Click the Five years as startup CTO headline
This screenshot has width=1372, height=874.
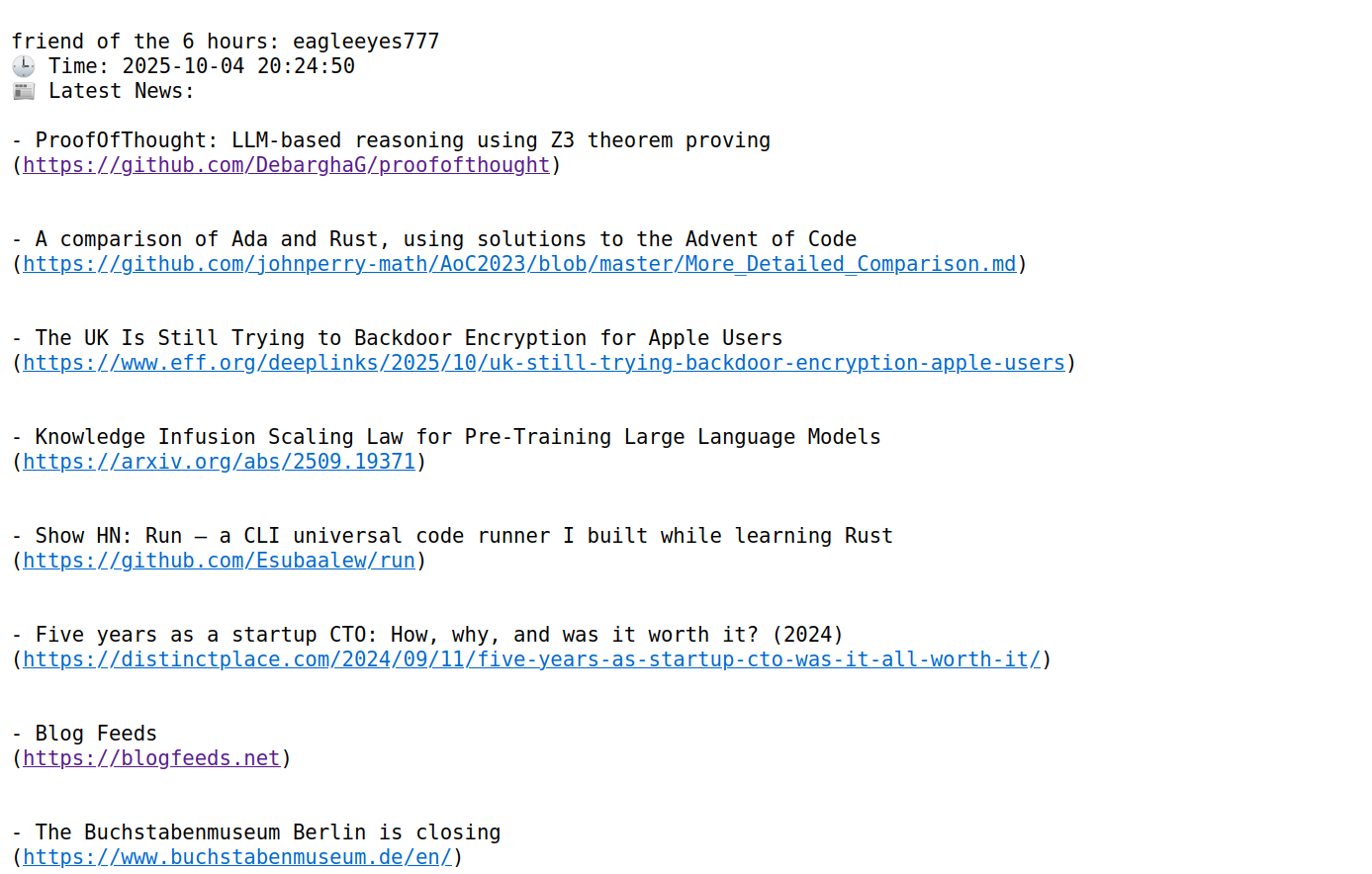(x=438, y=635)
